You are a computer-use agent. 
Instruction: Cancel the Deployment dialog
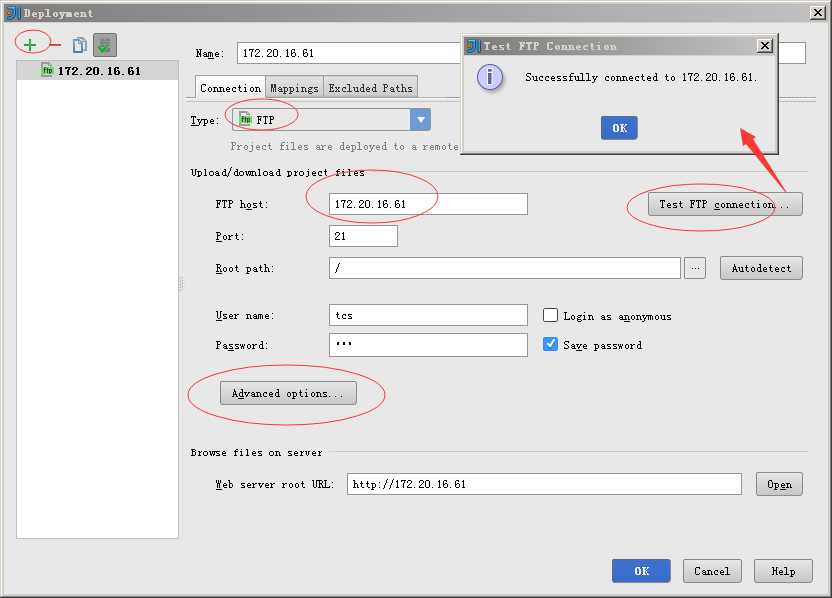tap(712, 571)
